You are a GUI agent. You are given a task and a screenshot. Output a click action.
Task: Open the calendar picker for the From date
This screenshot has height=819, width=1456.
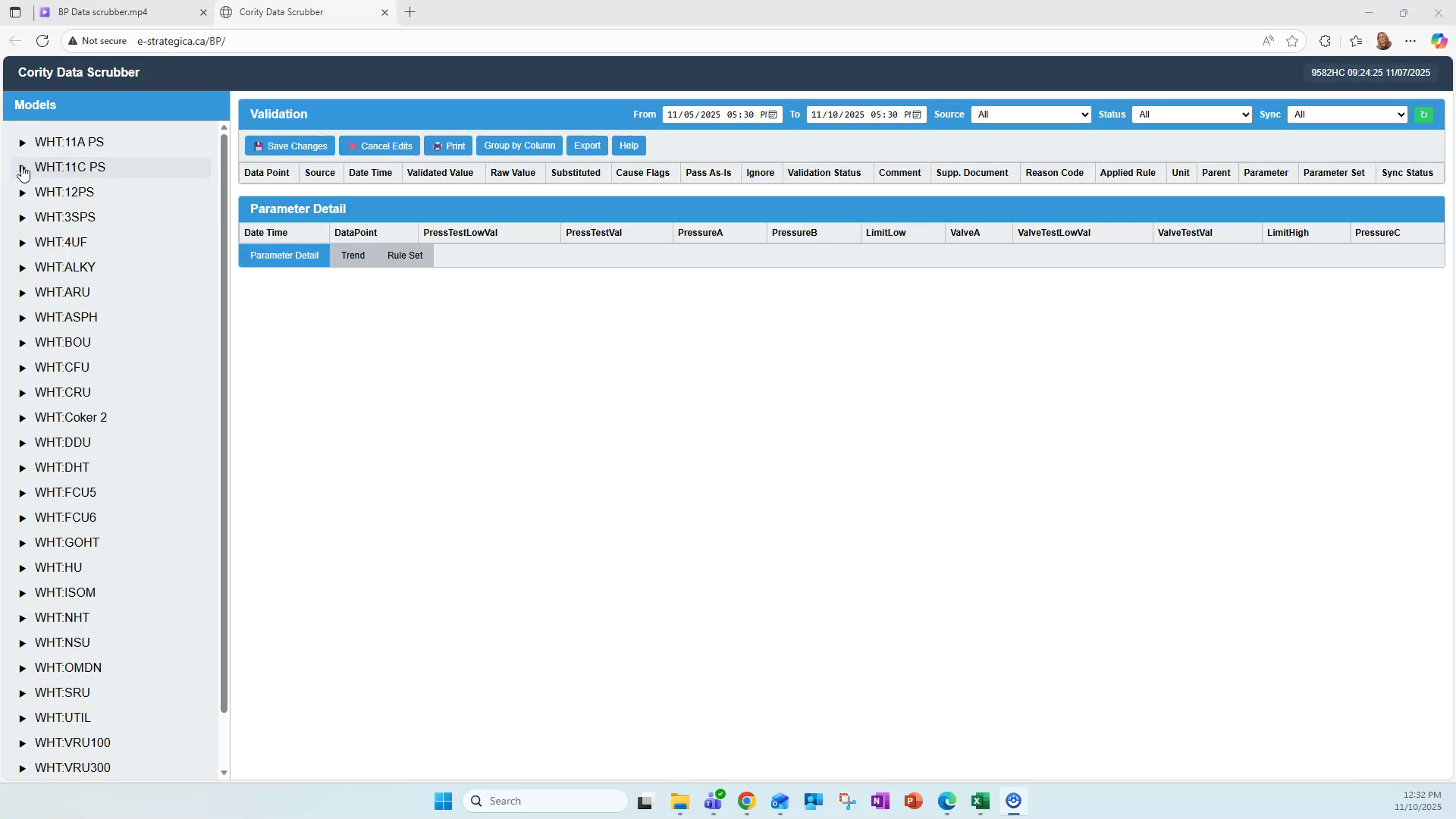pos(771,115)
